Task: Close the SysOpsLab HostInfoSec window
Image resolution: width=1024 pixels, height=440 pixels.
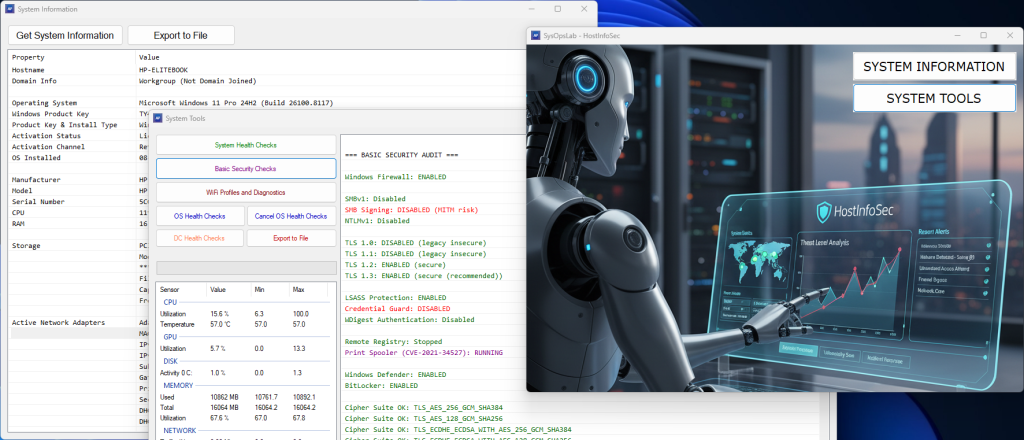Action: coord(1012,35)
